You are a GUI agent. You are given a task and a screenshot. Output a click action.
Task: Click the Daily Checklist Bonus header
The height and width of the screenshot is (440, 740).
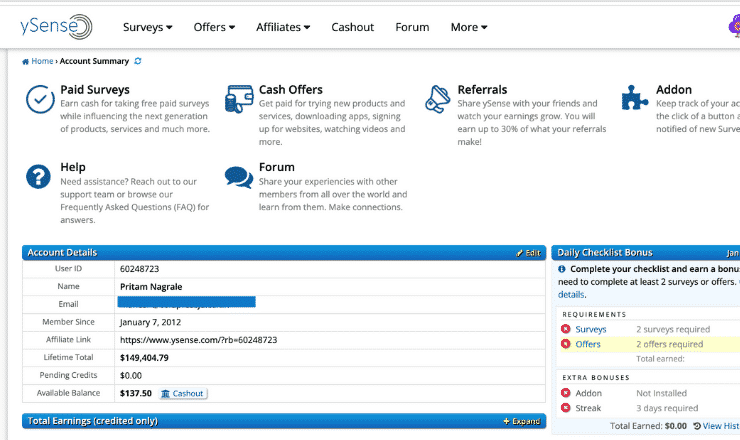pos(646,253)
